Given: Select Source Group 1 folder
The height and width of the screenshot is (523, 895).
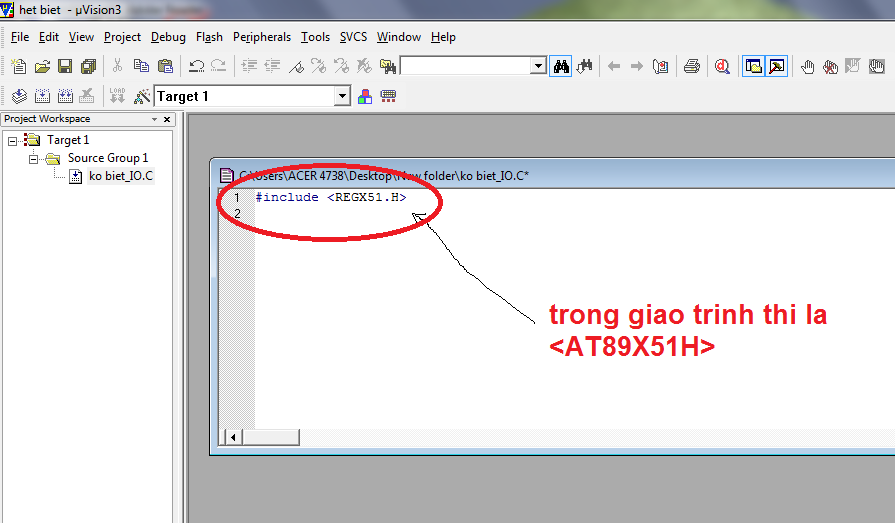Looking at the screenshot, I should [x=108, y=158].
